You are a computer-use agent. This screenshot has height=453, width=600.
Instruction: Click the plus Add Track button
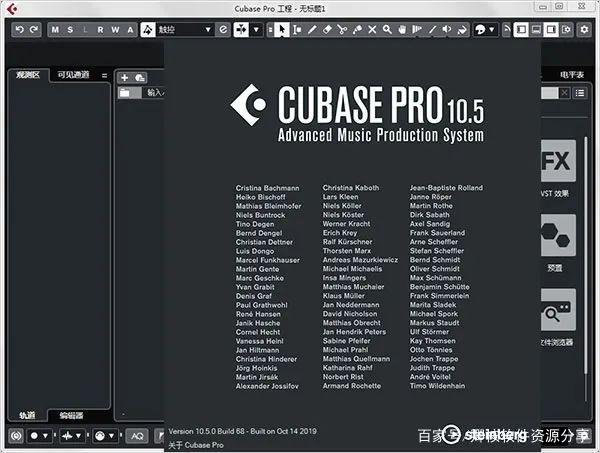124,78
